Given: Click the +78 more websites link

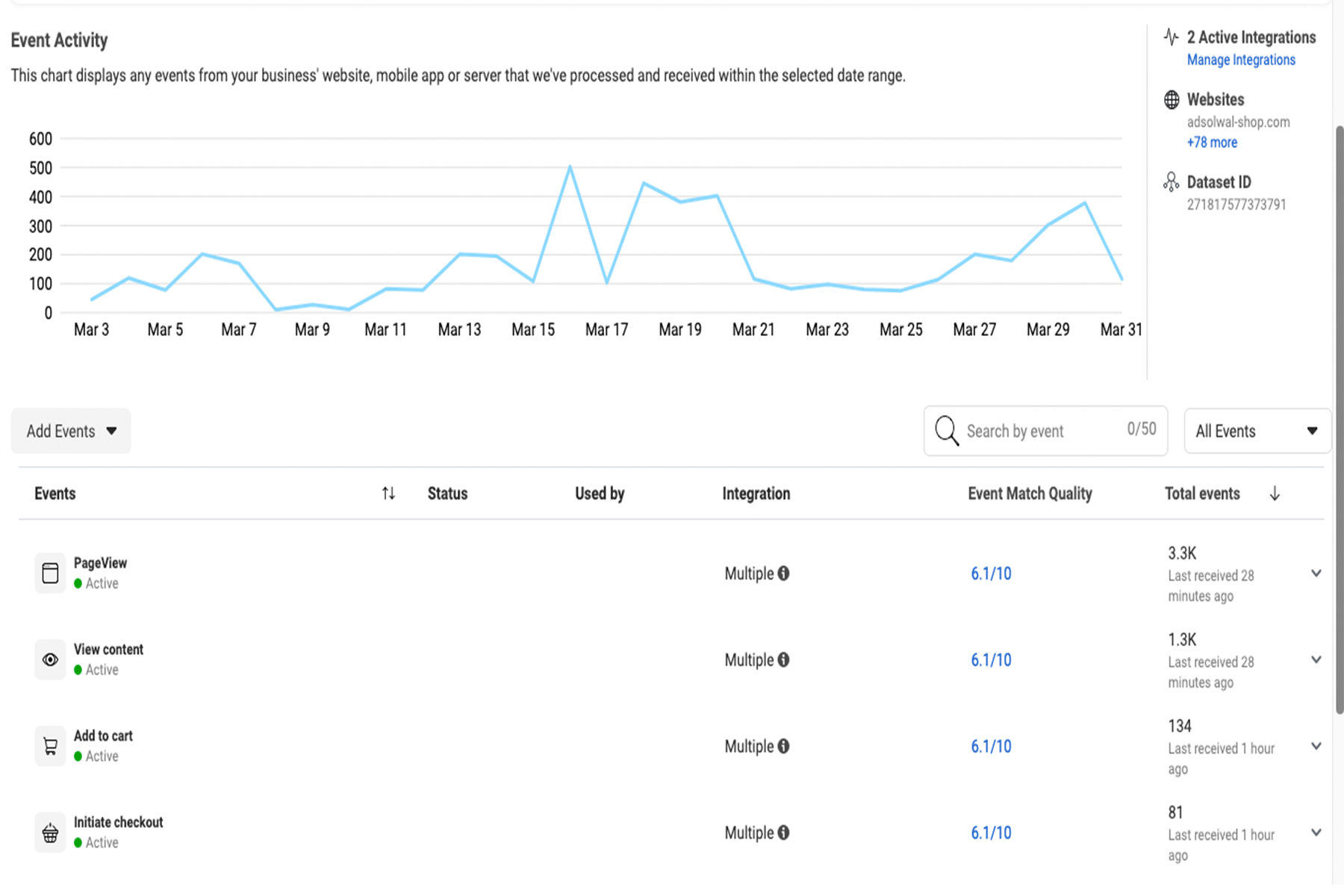Looking at the screenshot, I should (1212, 142).
